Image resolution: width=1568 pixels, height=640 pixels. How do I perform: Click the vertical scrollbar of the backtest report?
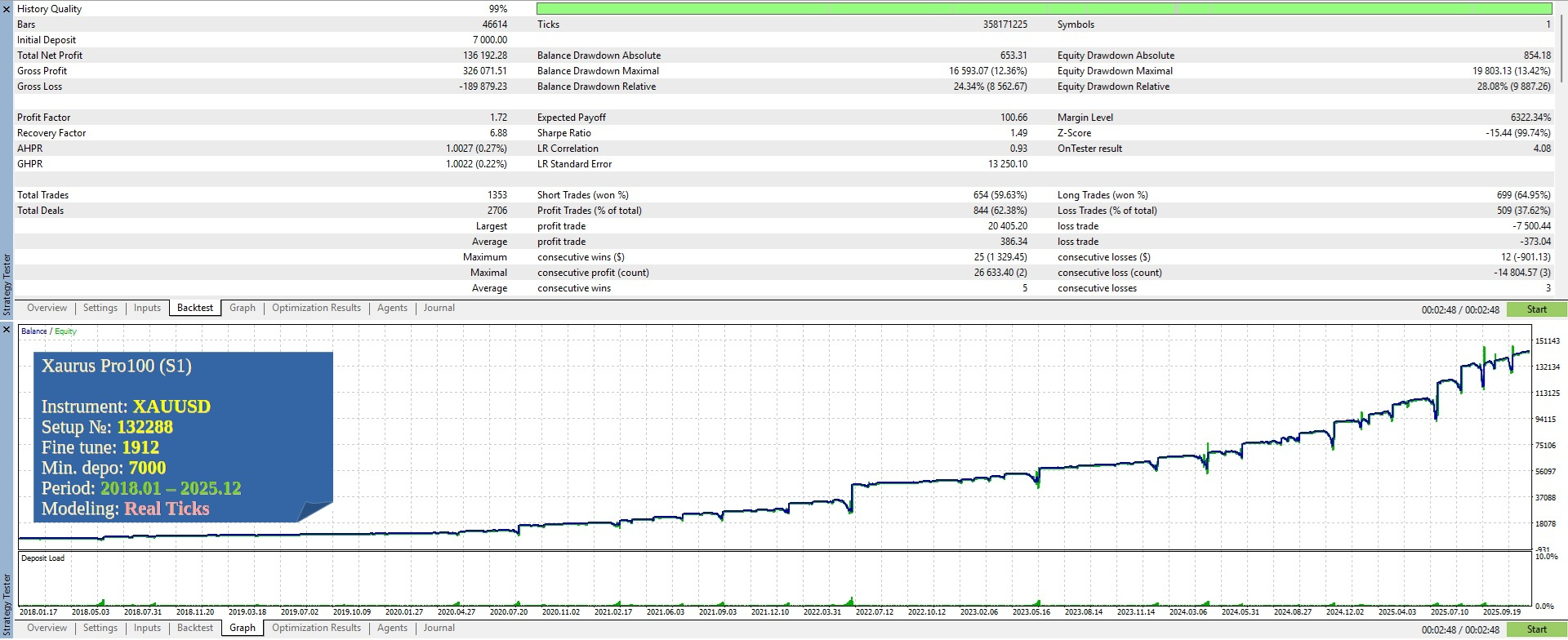[1561, 49]
